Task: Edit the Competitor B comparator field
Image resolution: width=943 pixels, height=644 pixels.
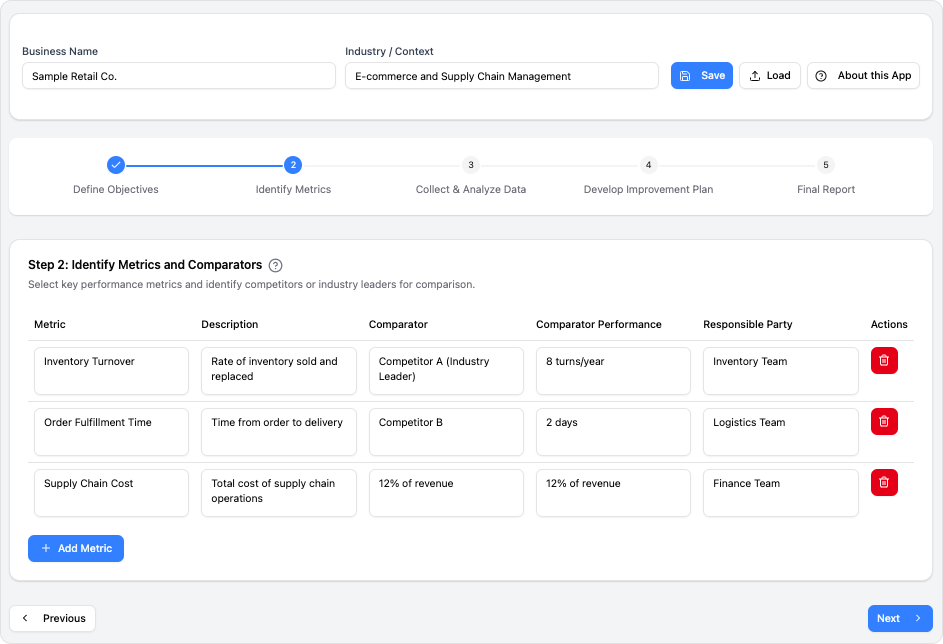Action: point(446,432)
